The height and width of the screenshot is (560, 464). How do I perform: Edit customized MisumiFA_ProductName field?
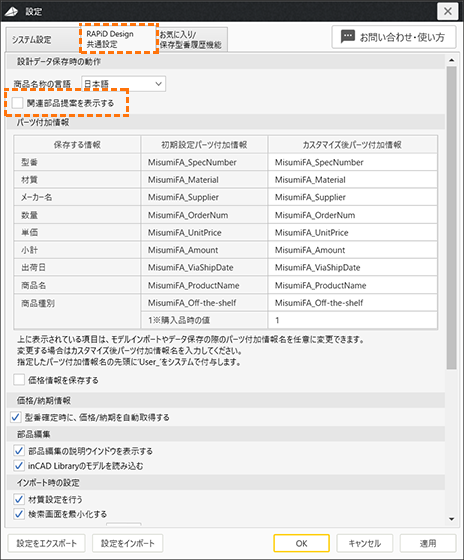click(x=353, y=285)
